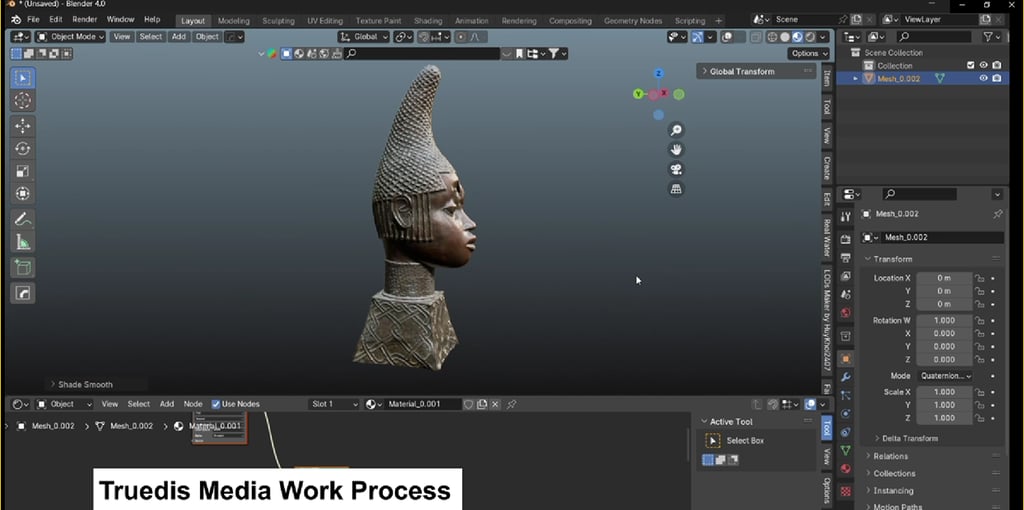The height and width of the screenshot is (510, 1024).
Task: Toggle lock on Scale X
Action: 980,392
